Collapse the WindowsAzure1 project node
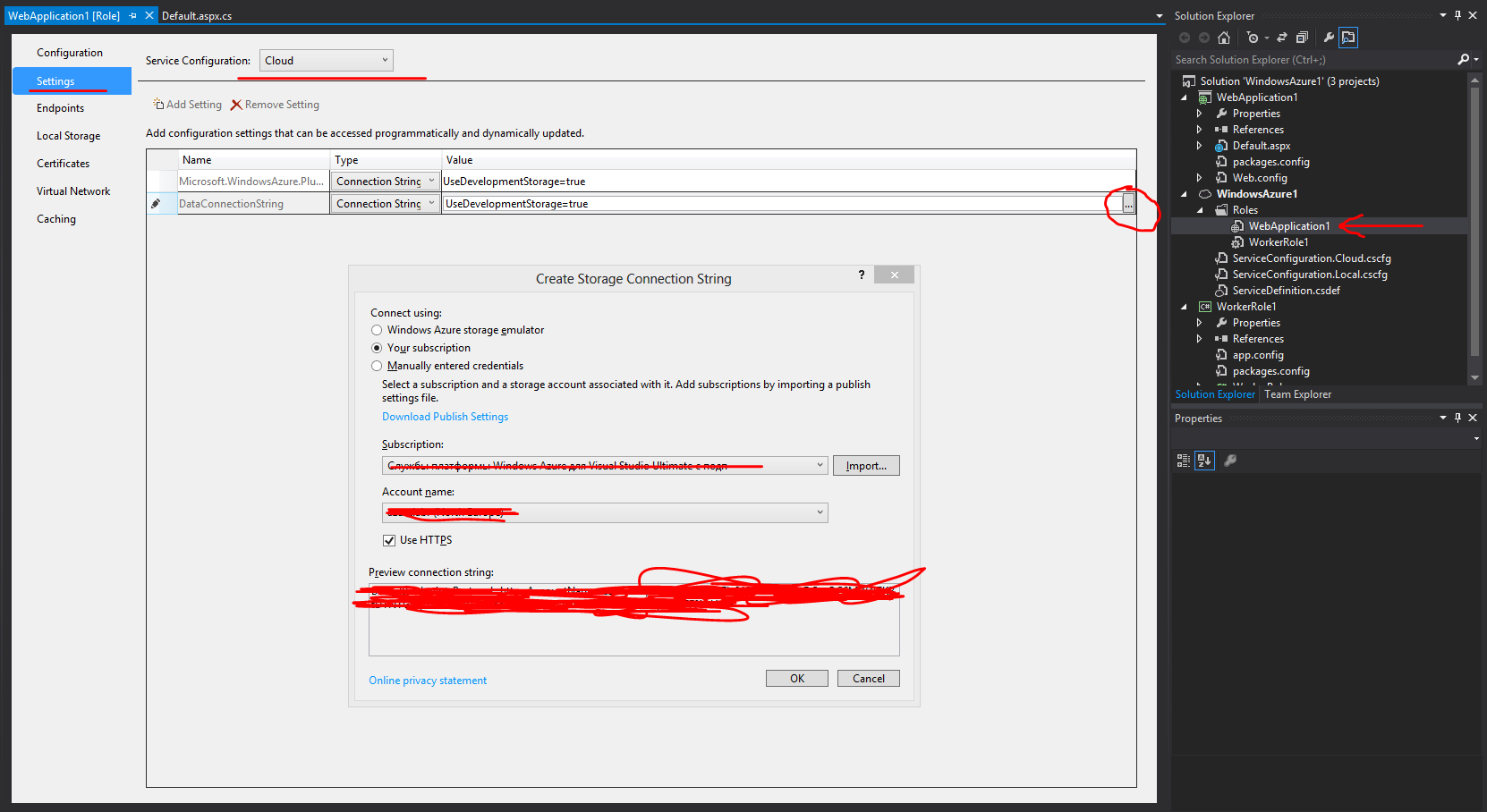This screenshot has height=812, width=1487. [1184, 194]
